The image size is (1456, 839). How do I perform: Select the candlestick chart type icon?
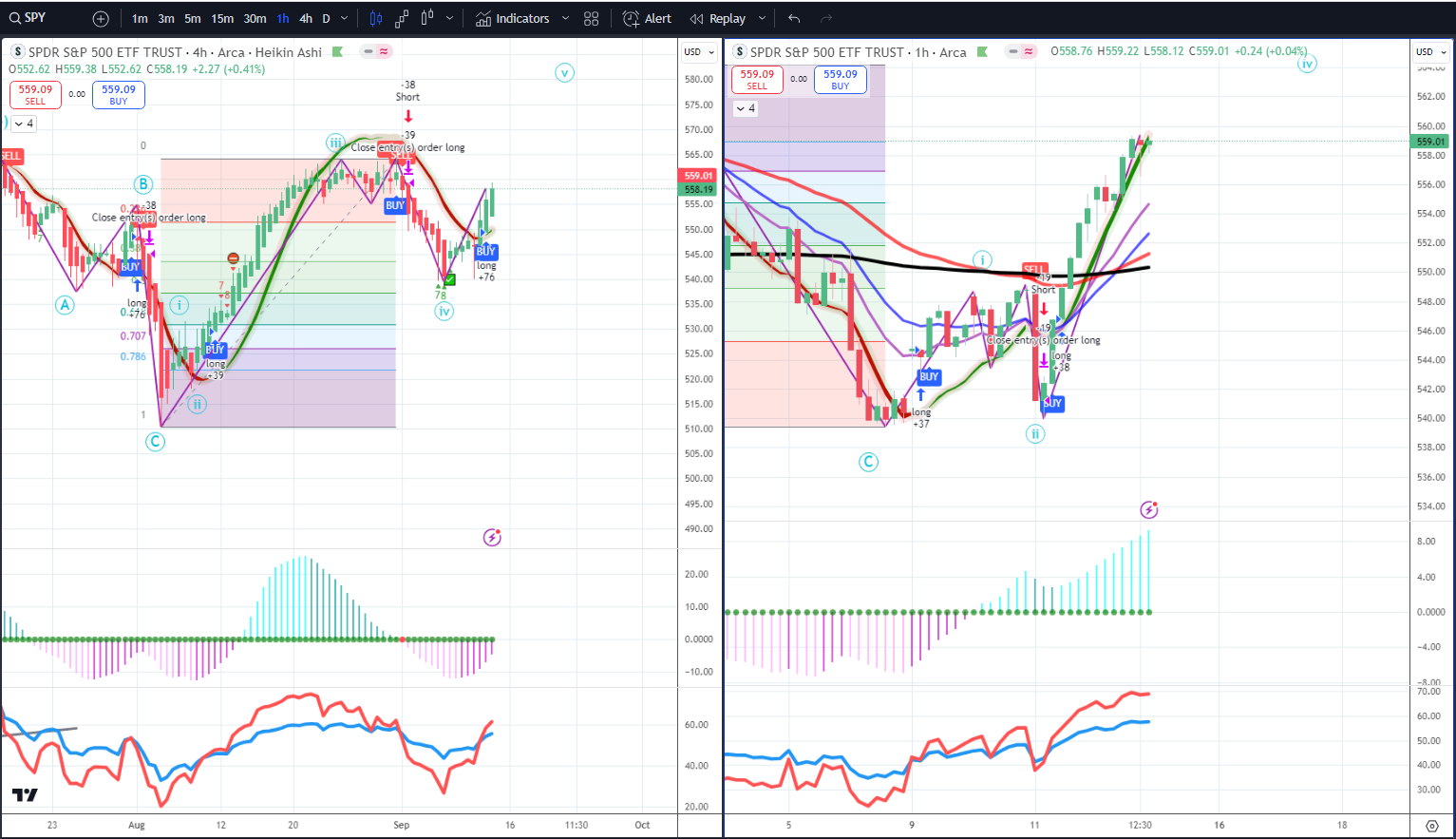pos(376,18)
